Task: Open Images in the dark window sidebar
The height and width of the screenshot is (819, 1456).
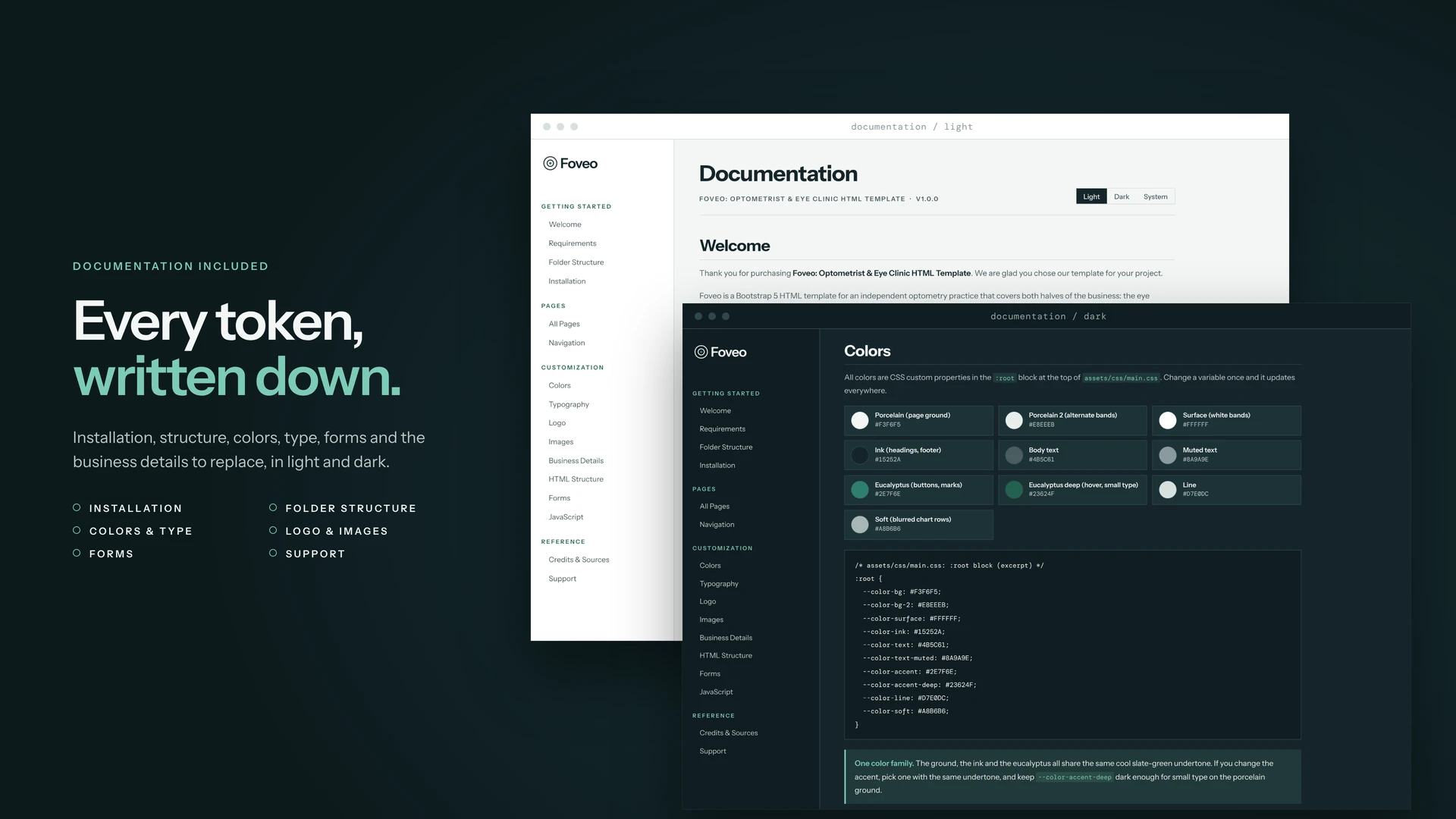Action: tap(711, 620)
